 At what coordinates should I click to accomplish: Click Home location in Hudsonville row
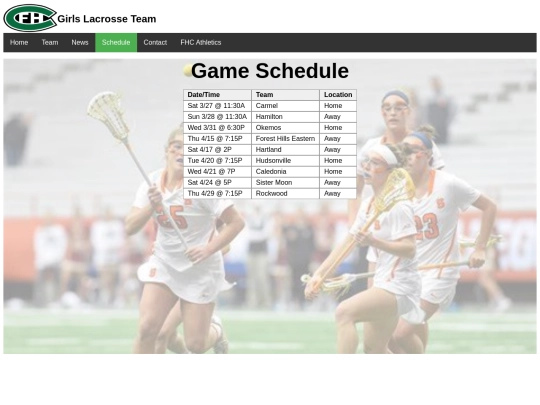(338, 161)
